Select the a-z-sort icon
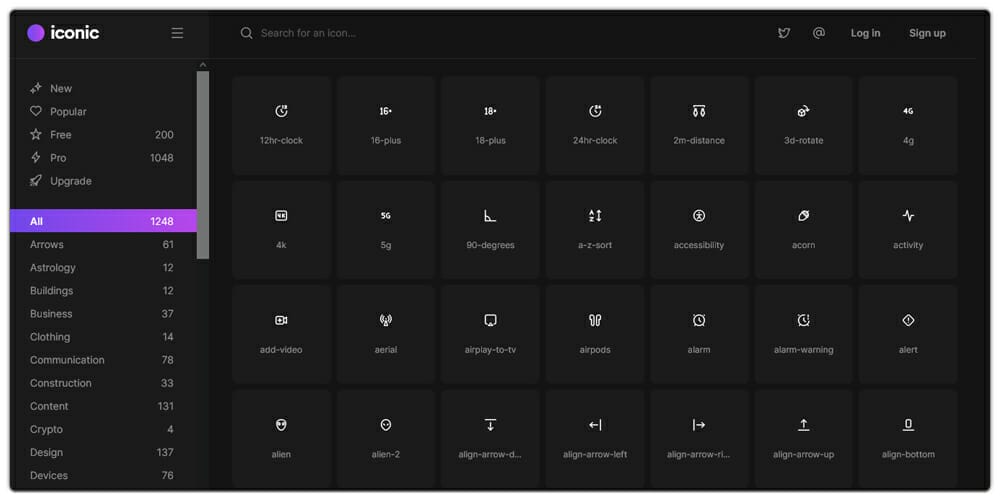Viewport: 1000px width, 500px height. pyautogui.click(x=594, y=229)
